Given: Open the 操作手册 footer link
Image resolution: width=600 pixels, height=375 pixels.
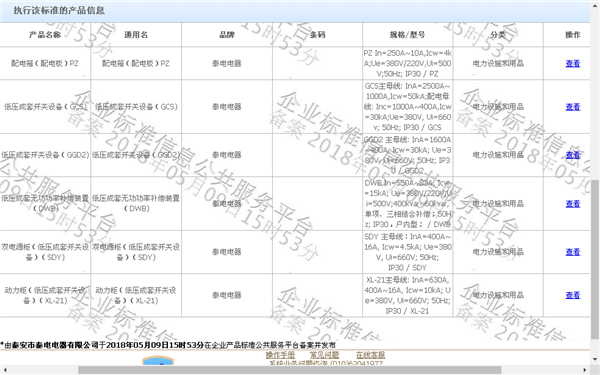Looking at the screenshot, I should point(280,355).
